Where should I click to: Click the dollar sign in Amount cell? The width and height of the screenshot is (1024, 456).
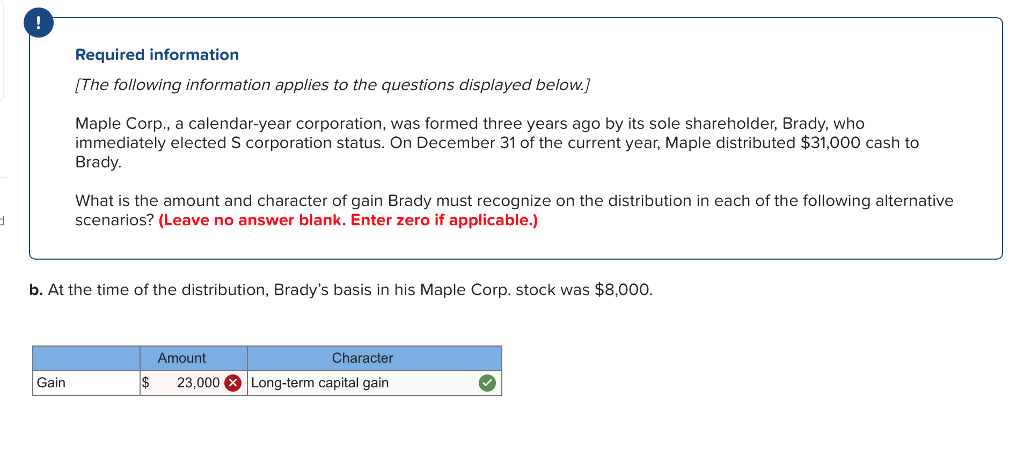tap(146, 383)
